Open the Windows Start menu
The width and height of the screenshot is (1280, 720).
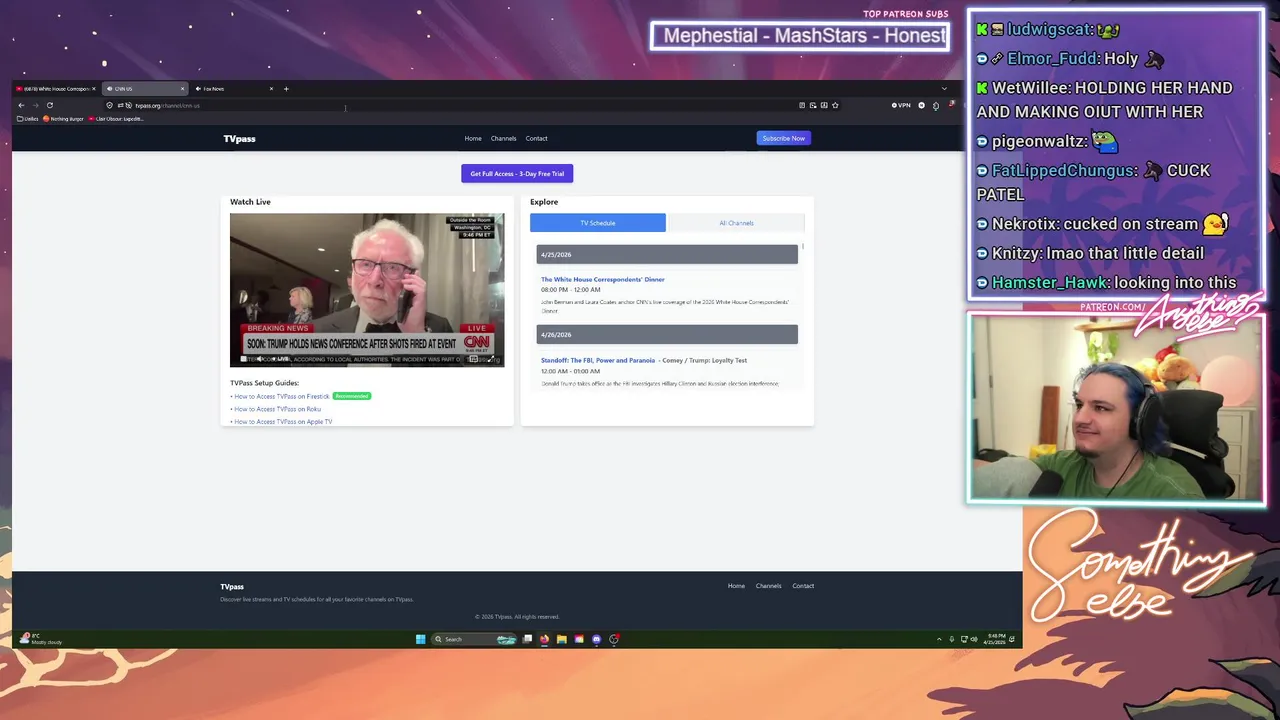(x=420, y=639)
